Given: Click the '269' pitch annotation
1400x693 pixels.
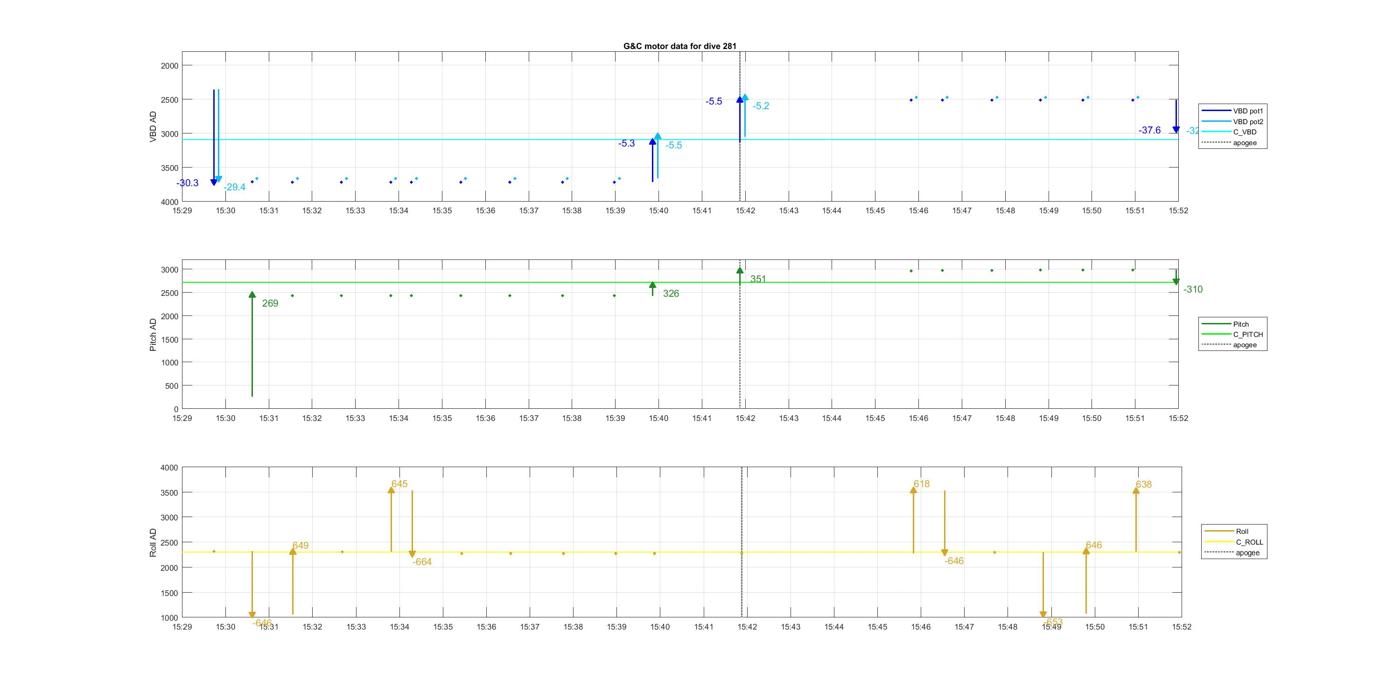Looking at the screenshot, I should (x=270, y=303).
